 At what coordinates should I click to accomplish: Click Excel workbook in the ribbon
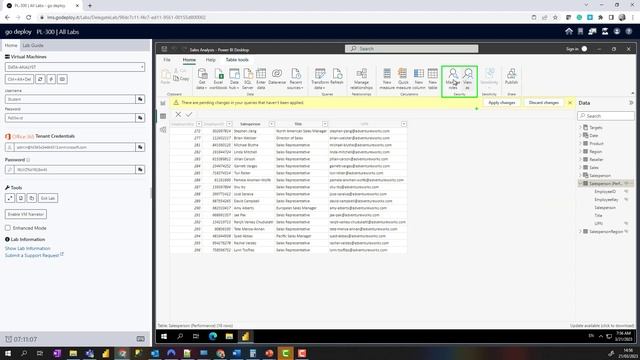pyautogui.click(x=218, y=78)
